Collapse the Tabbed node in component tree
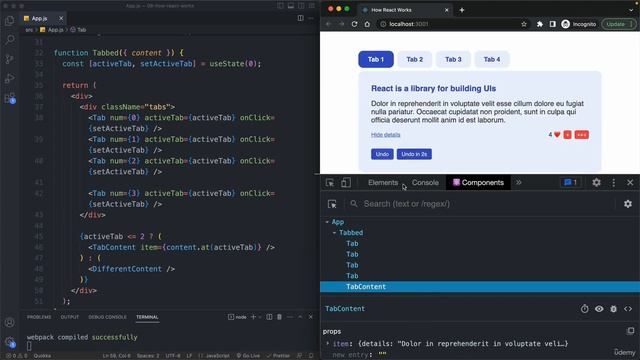640x360 pixels. click(334, 233)
